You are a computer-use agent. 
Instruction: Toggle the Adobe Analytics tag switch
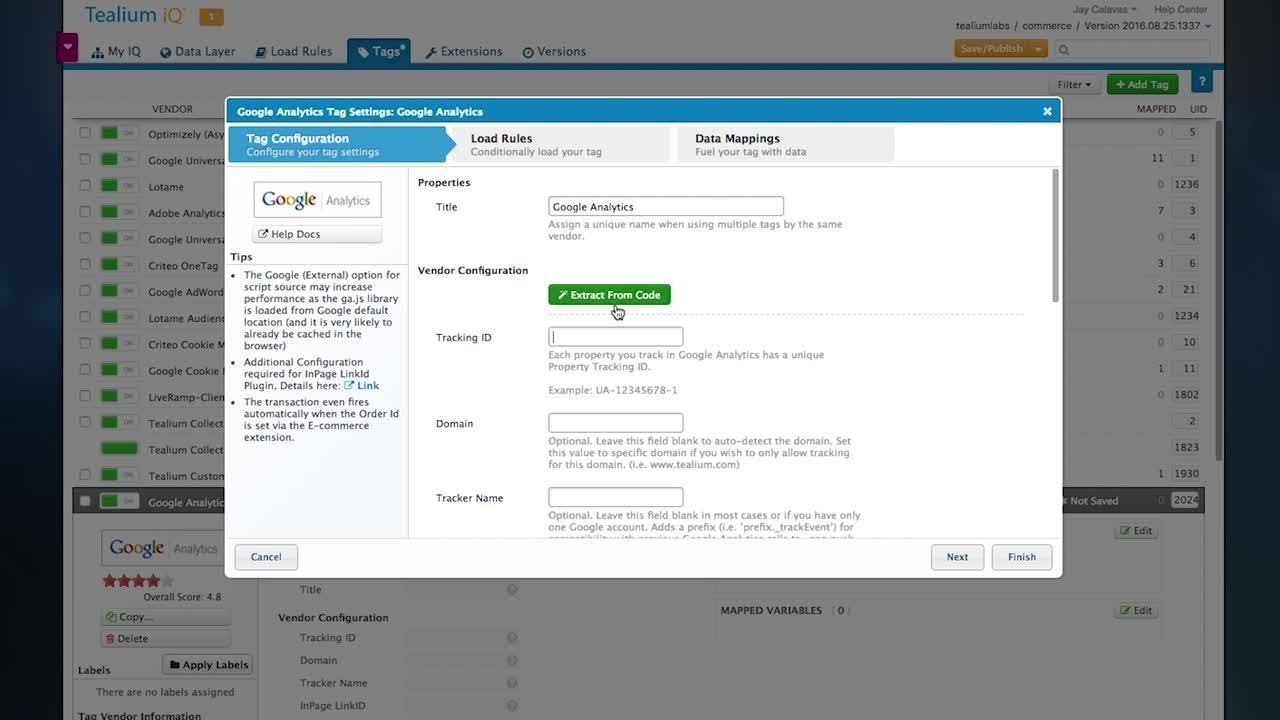coord(119,212)
